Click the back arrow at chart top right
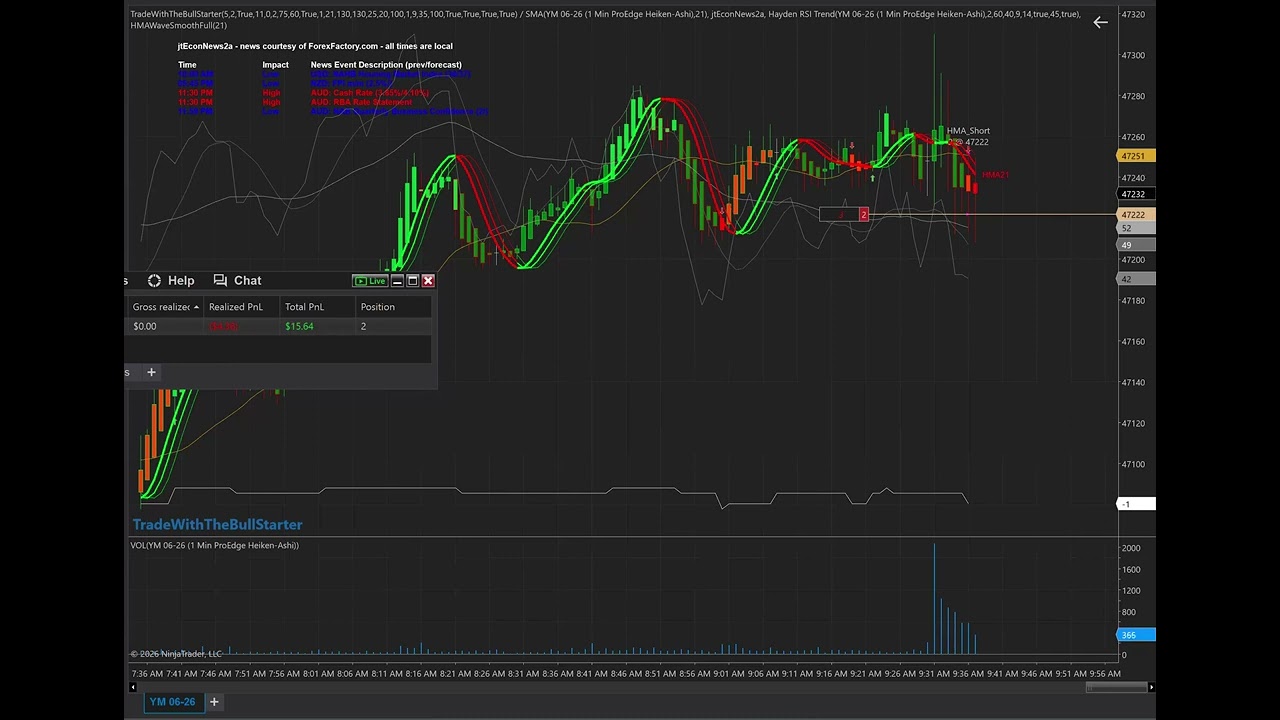This screenshot has width=1280, height=720. 1100,22
